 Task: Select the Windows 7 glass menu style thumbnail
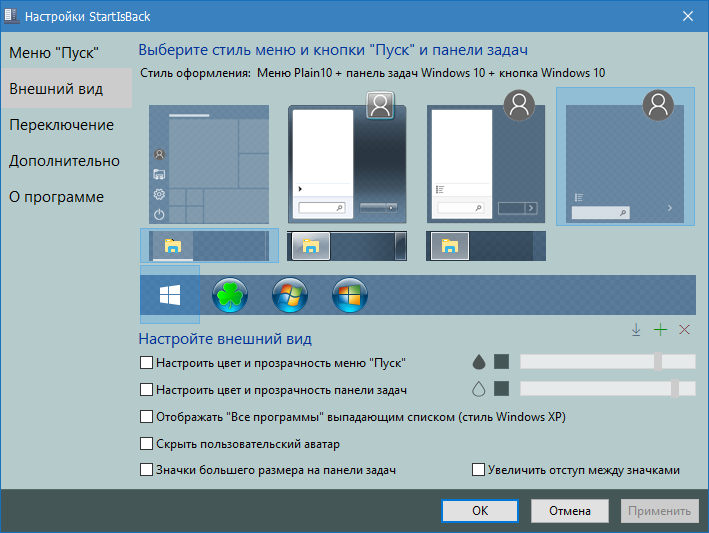(347, 158)
